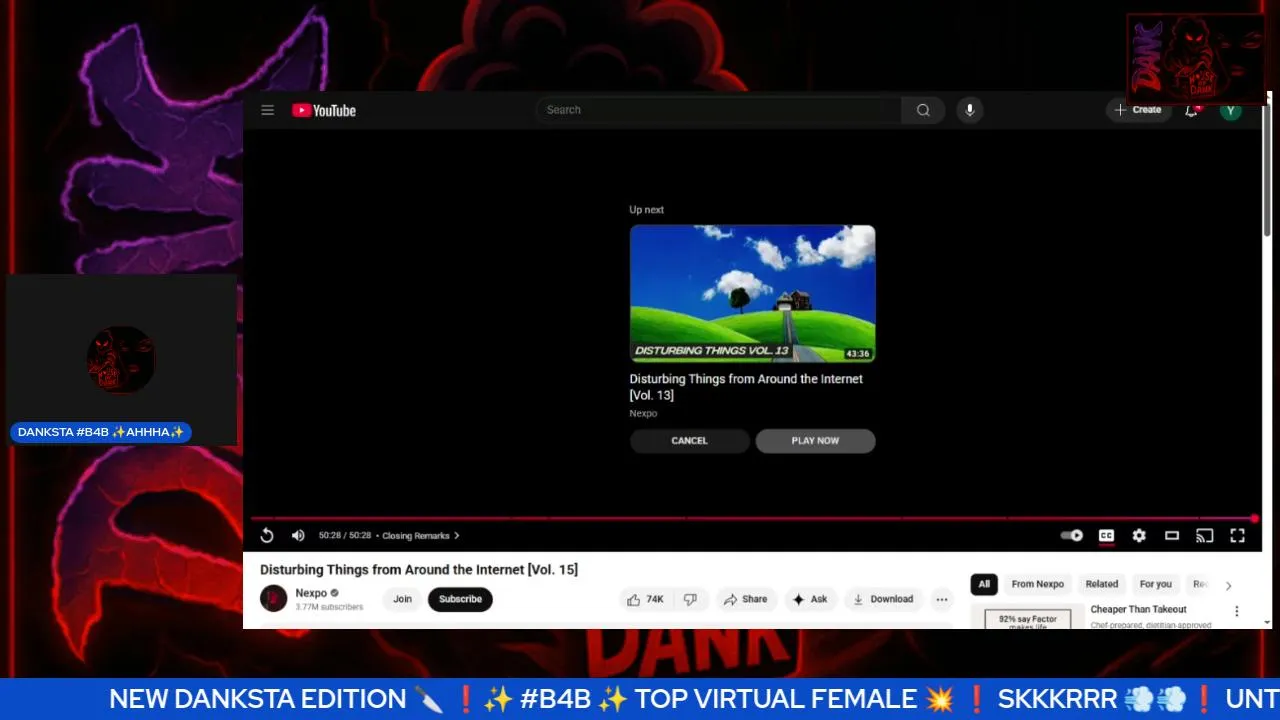
Task: Open Cheaper Than Takeout ad options menu
Action: click(x=1237, y=611)
